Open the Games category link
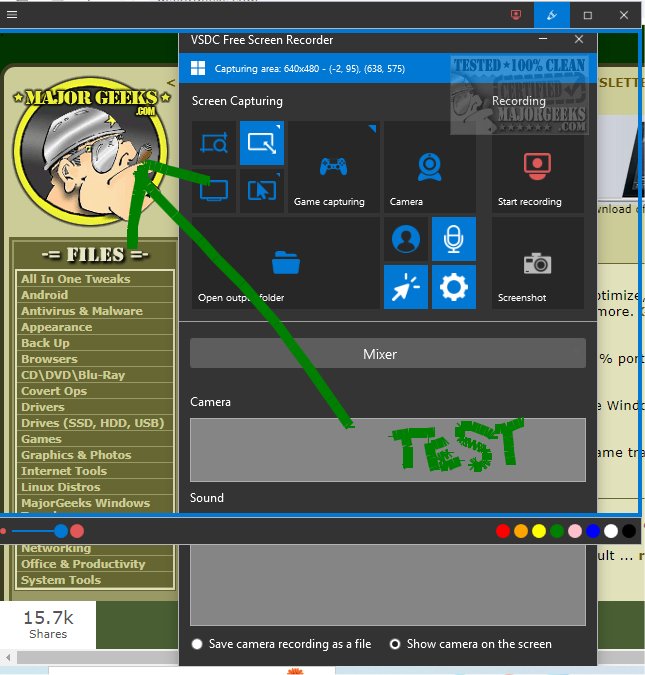The width and height of the screenshot is (645, 675). [x=41, y=439]
